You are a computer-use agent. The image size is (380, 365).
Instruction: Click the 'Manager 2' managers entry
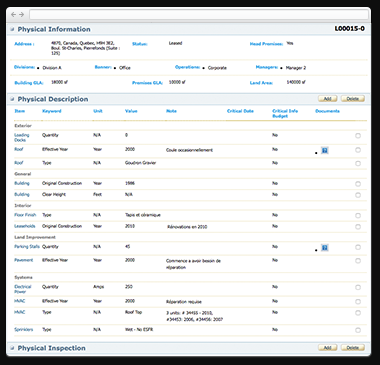[296, 68]
